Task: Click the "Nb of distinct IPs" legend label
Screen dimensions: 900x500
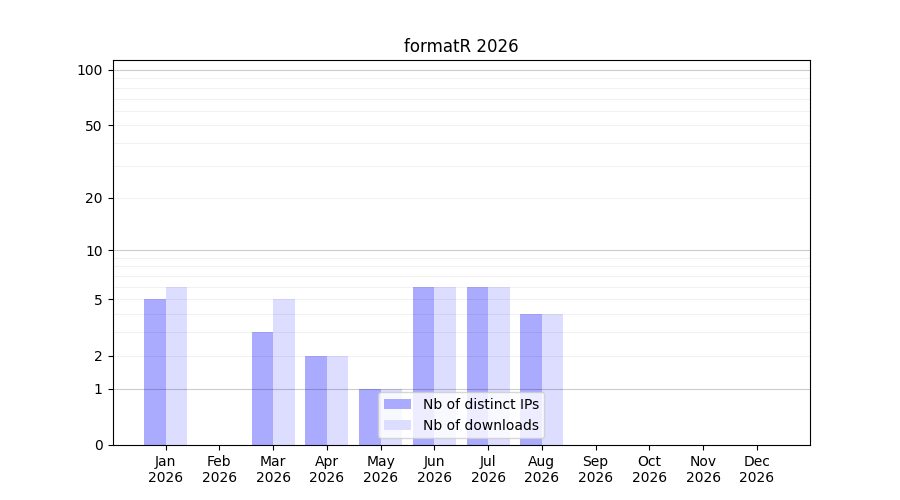Action: [481, 404]
